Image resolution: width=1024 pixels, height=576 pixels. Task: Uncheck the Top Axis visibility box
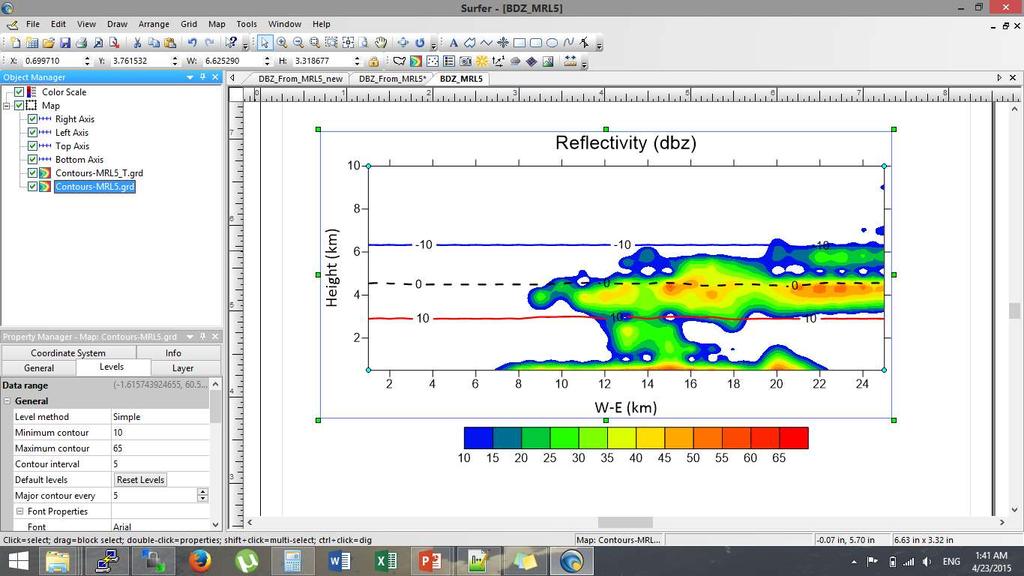pos(32,146)
